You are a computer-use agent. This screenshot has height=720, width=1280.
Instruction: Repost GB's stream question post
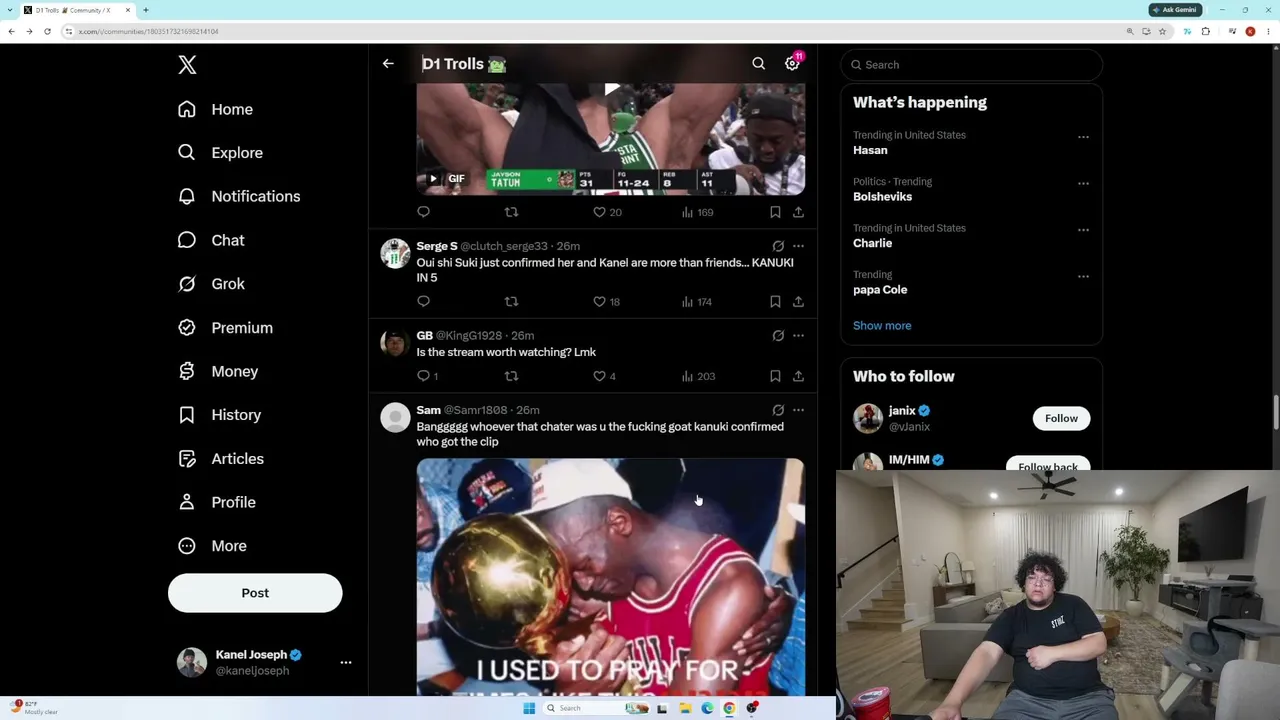click(511, 376)
